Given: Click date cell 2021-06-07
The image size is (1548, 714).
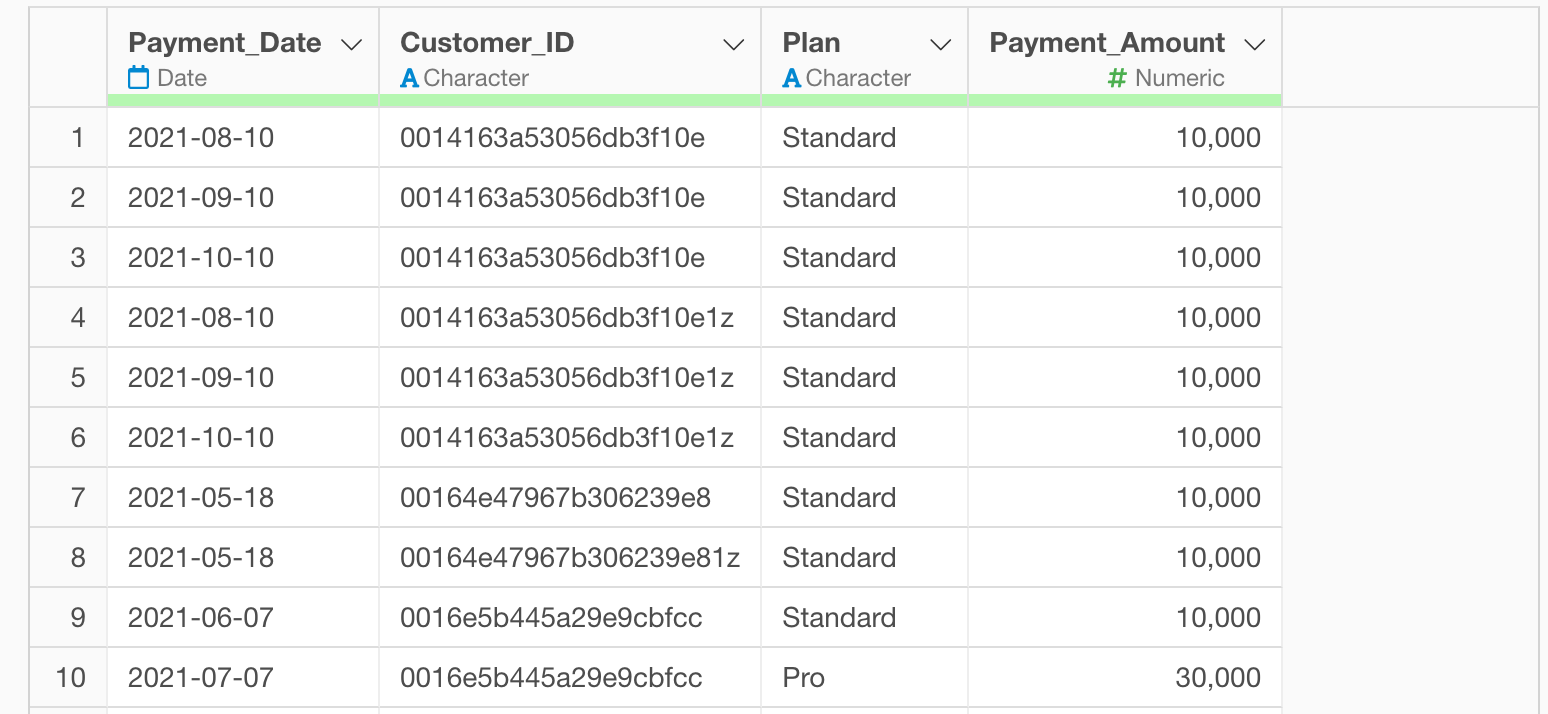Looking at the screenshot, I should point(200,618).
